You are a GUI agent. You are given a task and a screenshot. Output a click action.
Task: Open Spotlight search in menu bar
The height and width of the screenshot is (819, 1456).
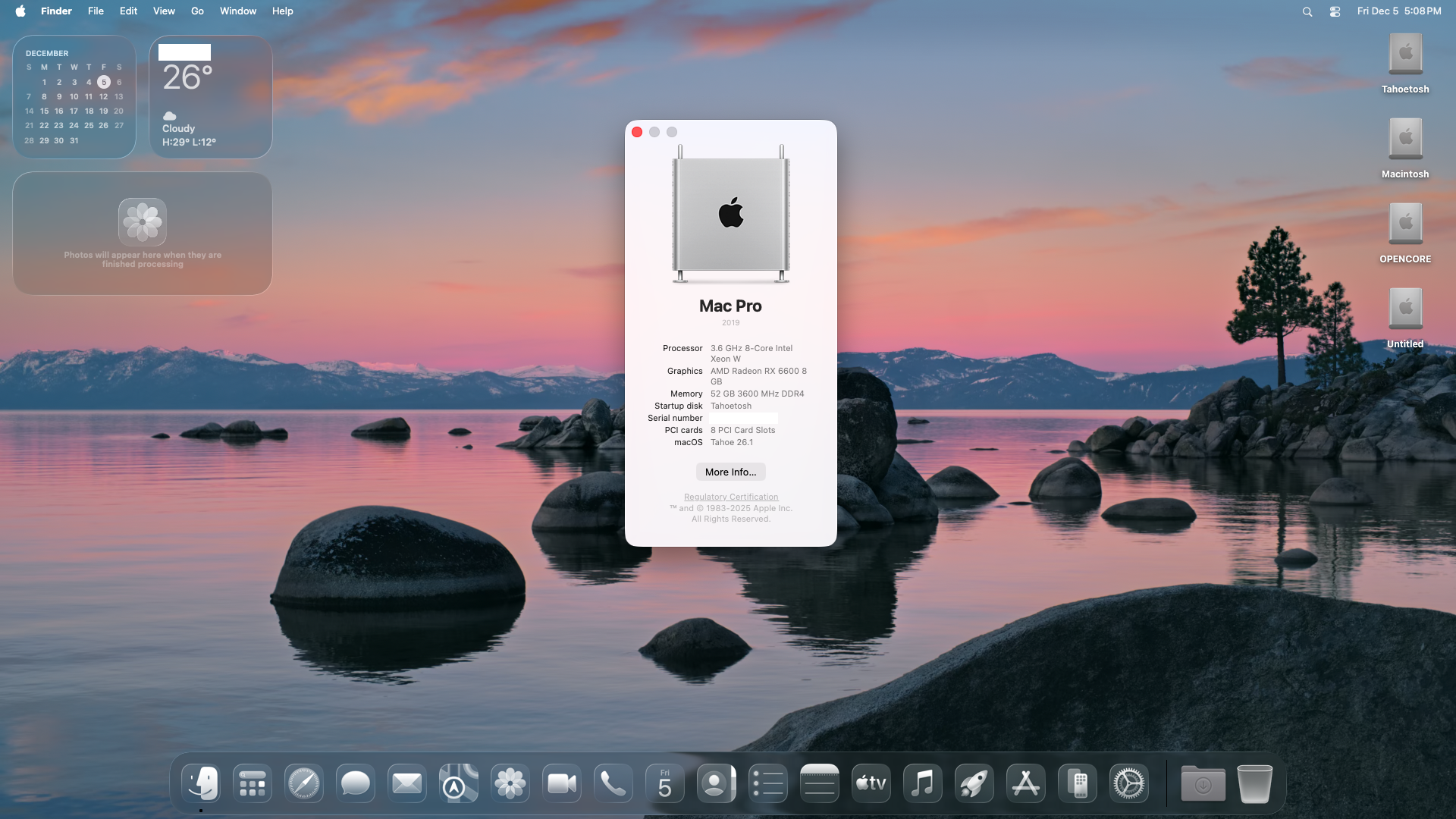click(1307, 11)
